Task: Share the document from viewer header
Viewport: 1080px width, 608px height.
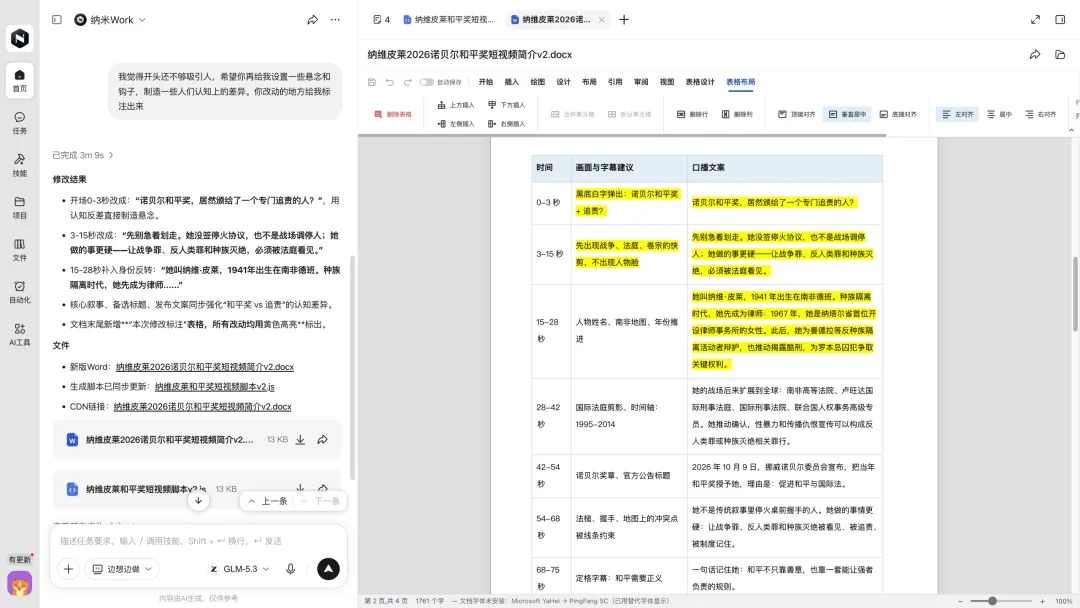Action: tap(1035, 54)
